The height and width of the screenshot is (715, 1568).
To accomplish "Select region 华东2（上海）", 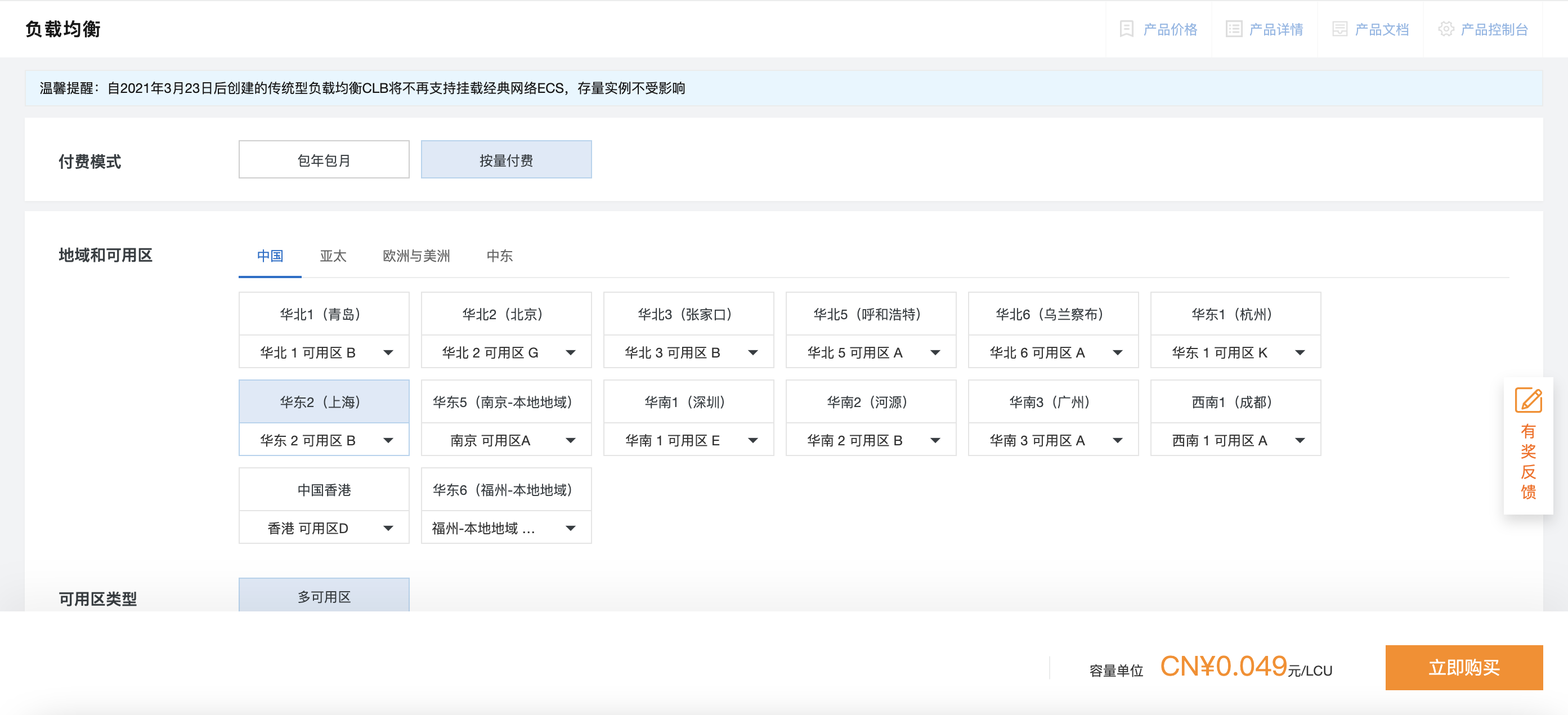I will (x=324, y=401).
